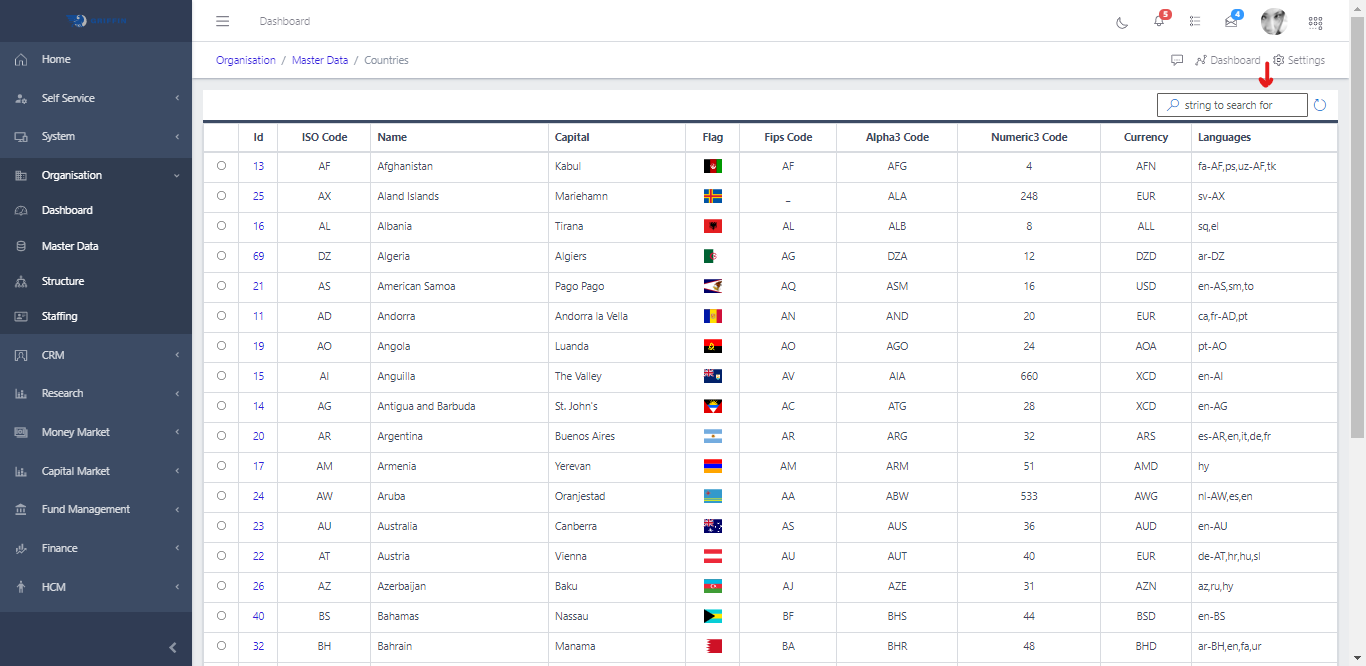Open country record with Id 25
This screenshot has height=666, width=1366.
[x=258, y=196]
